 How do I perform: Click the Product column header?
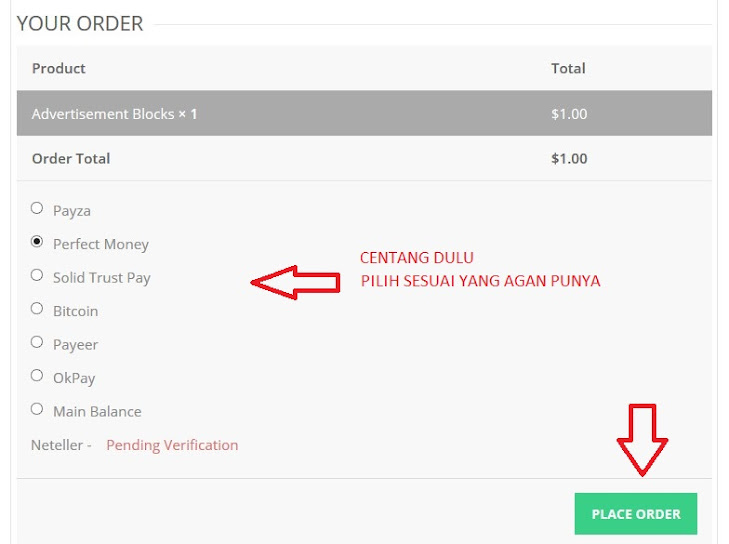[59, 68]
